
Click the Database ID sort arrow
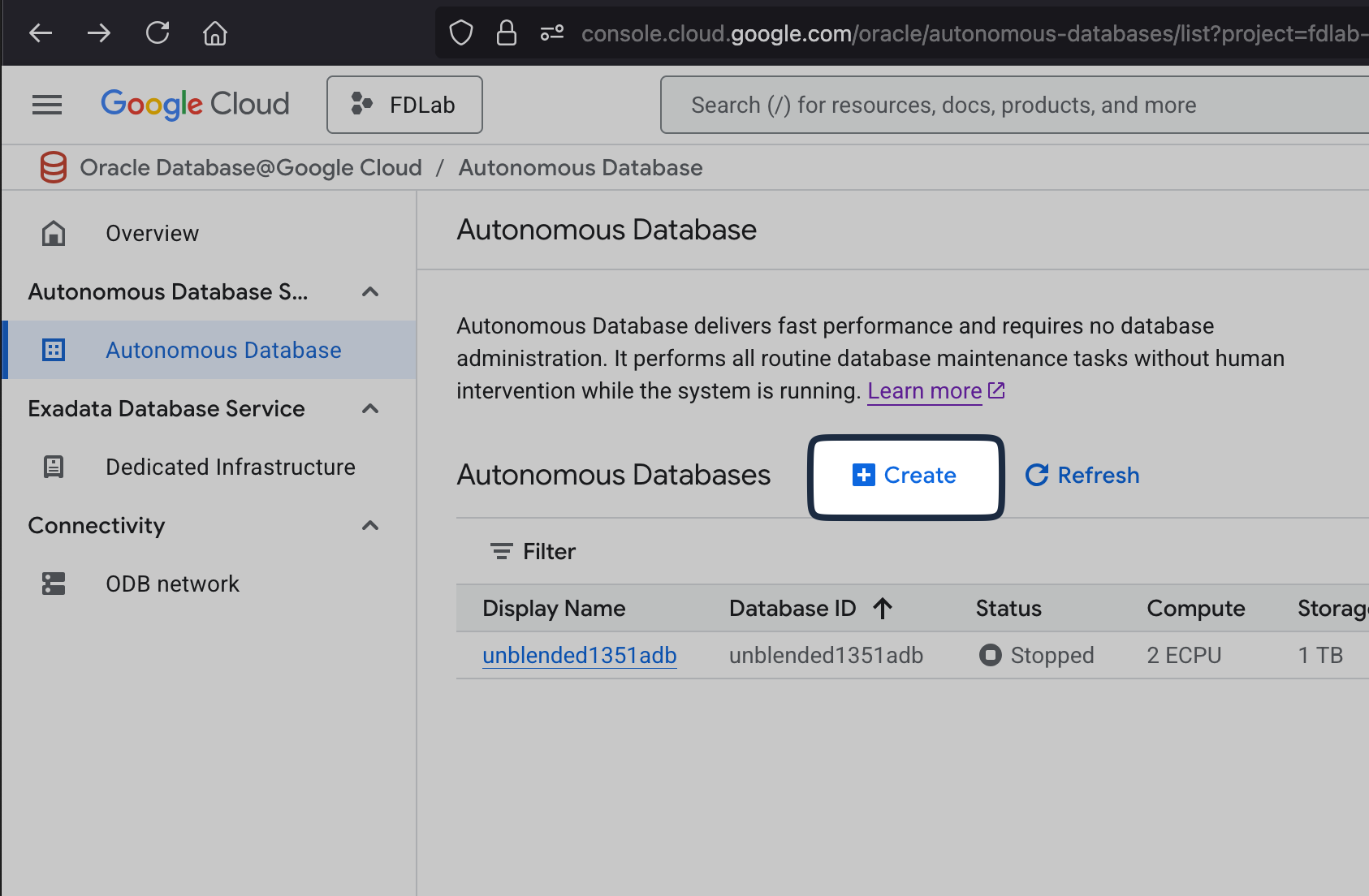pyautogui.click(x=883, y=608)
